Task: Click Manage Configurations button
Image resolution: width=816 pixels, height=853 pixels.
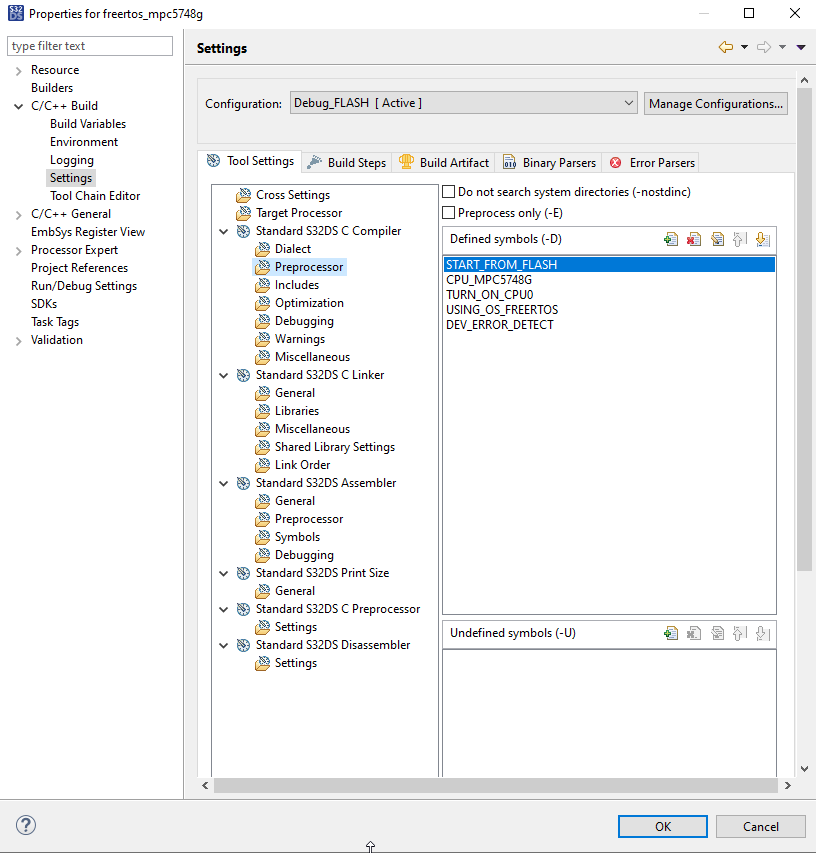Action: pyautogui.click(x=716, y=103)
